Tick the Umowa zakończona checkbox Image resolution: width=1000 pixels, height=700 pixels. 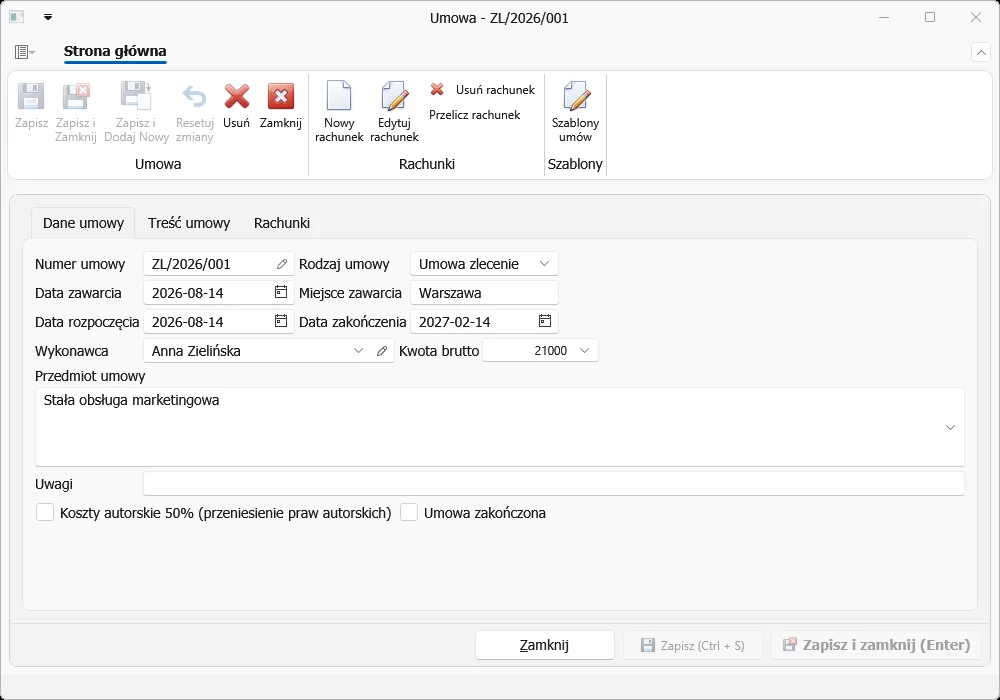click(409, 513)
